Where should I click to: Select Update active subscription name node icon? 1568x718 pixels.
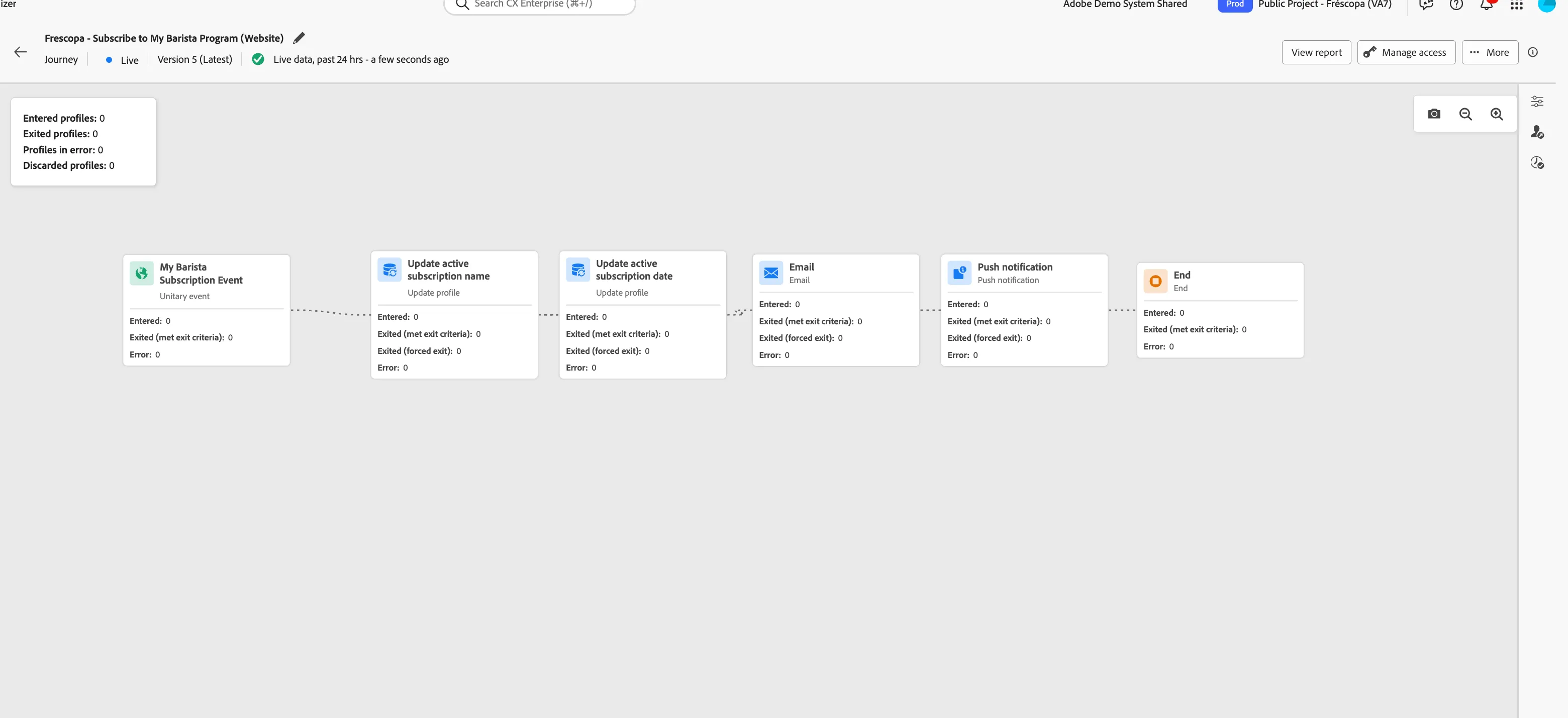[389, 270]
